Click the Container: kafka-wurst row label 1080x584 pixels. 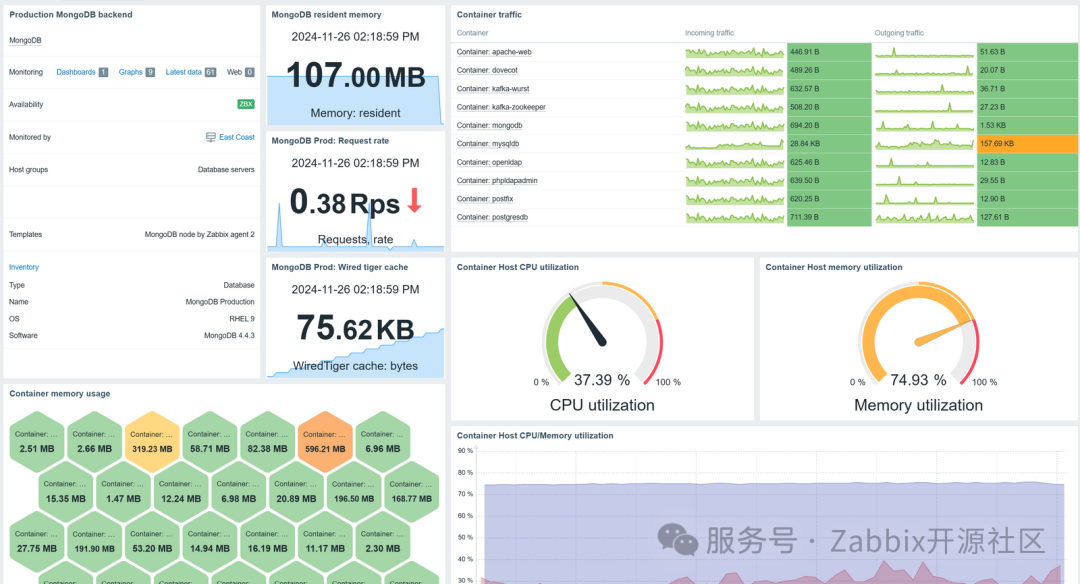[x=493, y=89]
